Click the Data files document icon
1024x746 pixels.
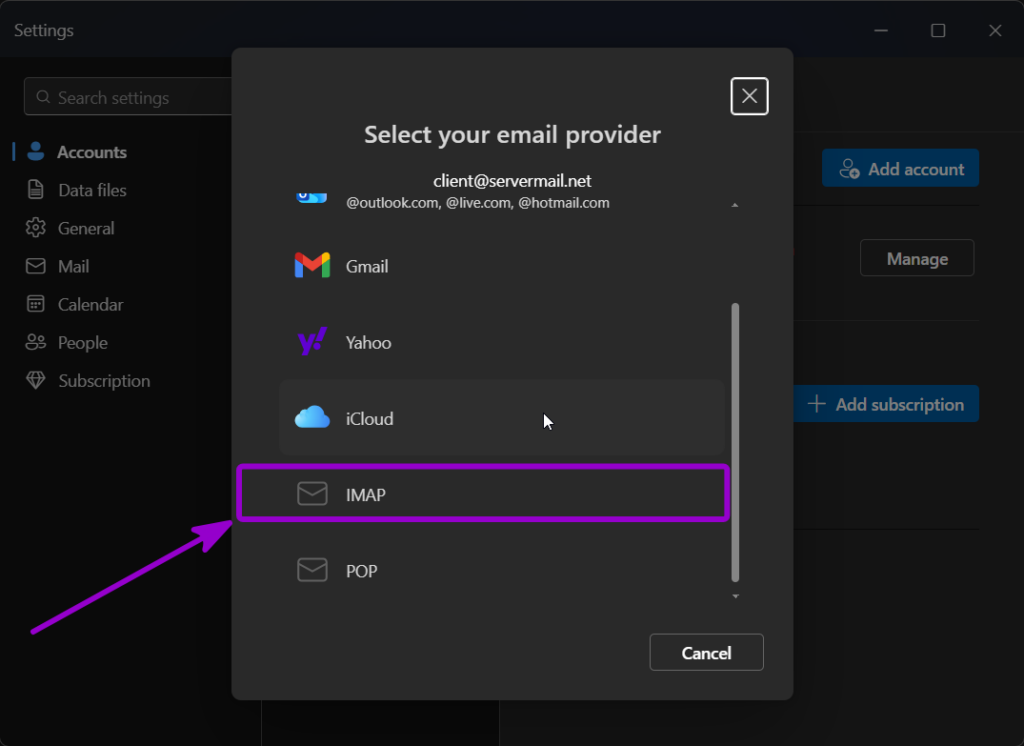point(36,189)
